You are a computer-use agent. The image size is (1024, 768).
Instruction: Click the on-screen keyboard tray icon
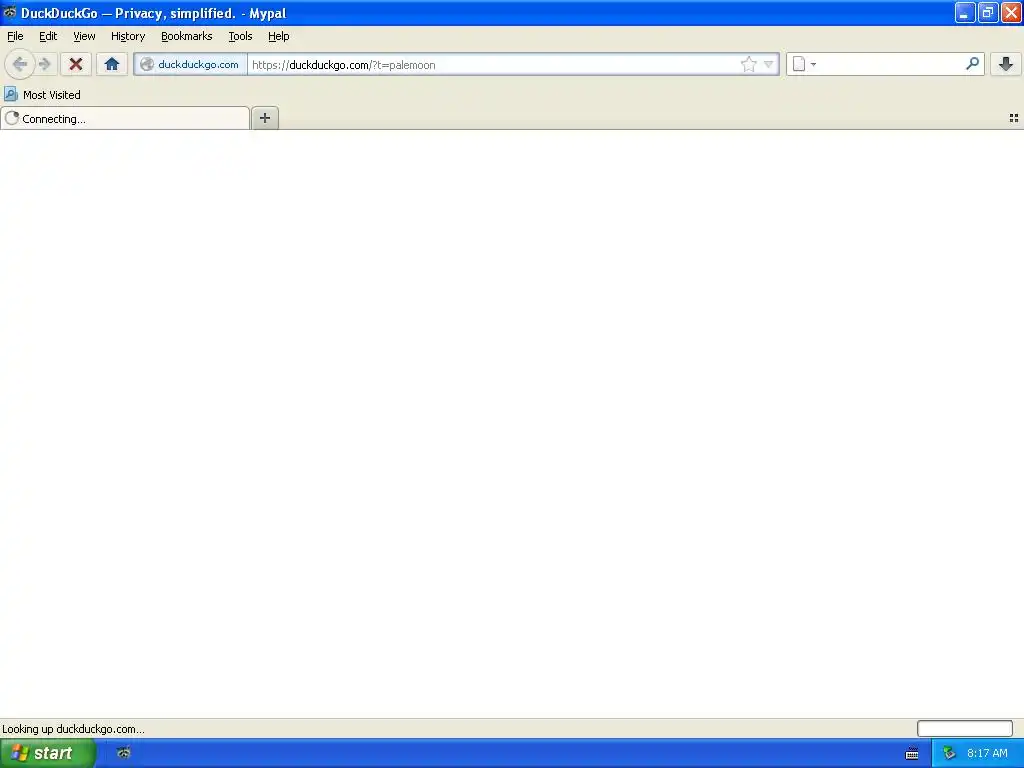(912, 754)
